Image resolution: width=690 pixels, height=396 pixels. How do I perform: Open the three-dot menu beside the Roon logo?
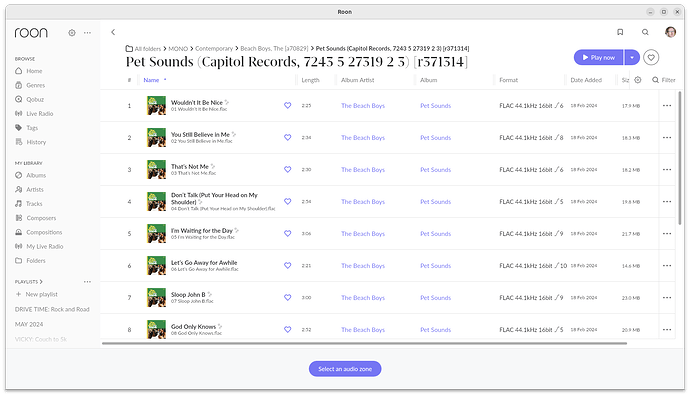[x=88, y=33]
